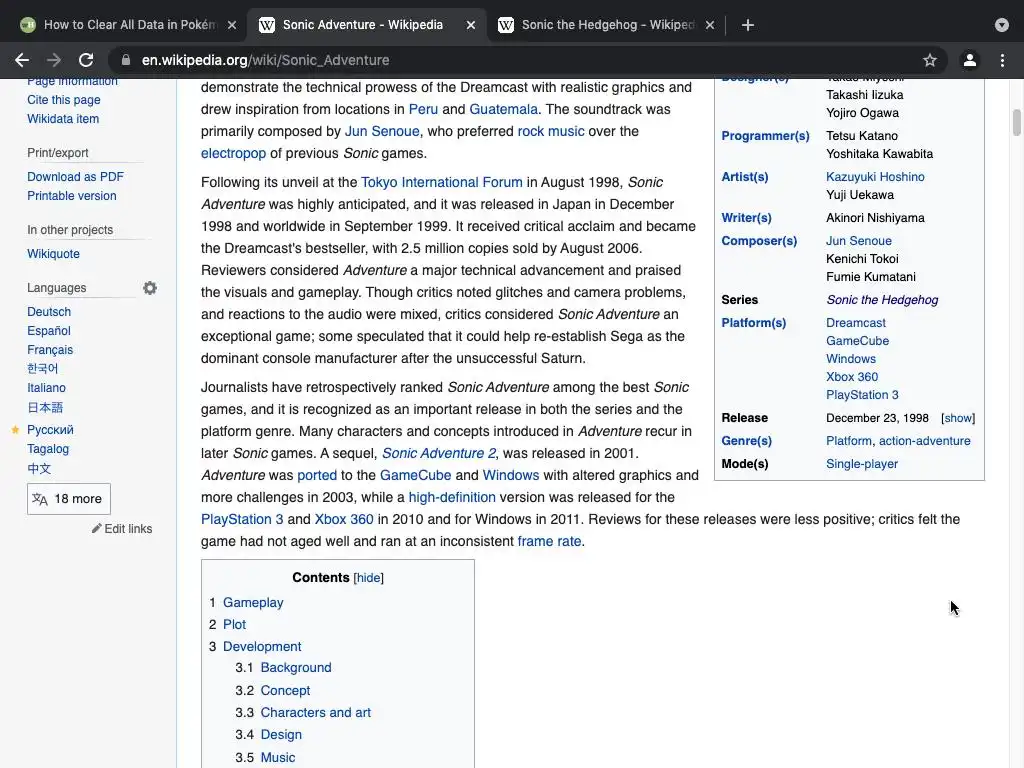Image resolution: width=1024 pixels, height=768 pixels.
Task: Open the Русский featured article link
Action: coord(50,430)
